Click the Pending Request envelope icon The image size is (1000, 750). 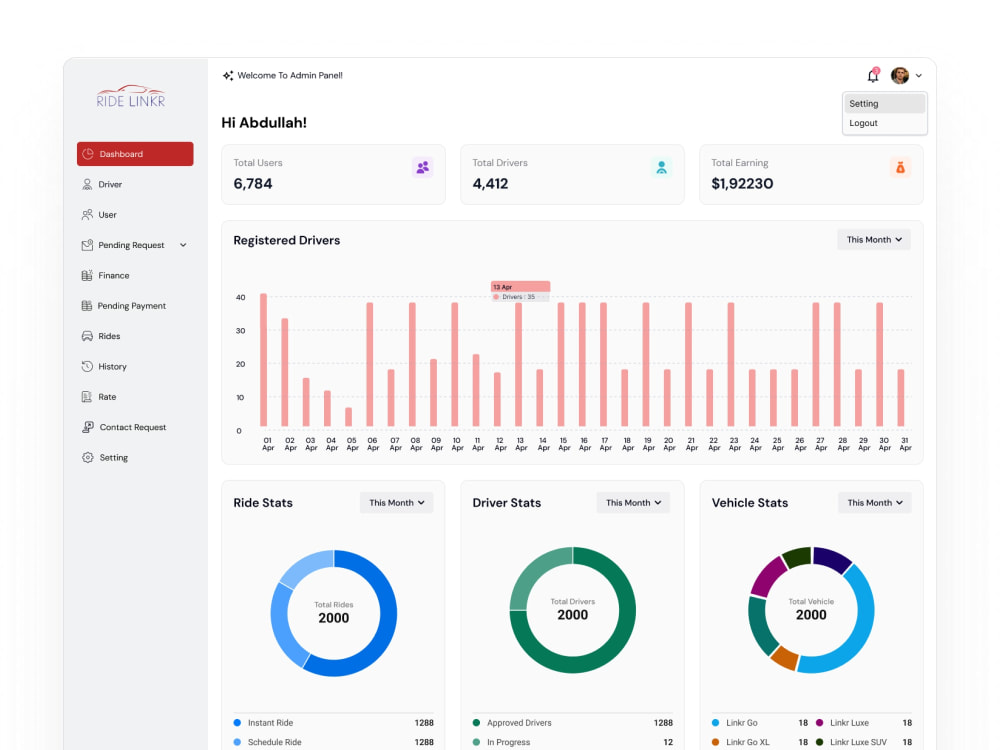[x=87, y=245]
